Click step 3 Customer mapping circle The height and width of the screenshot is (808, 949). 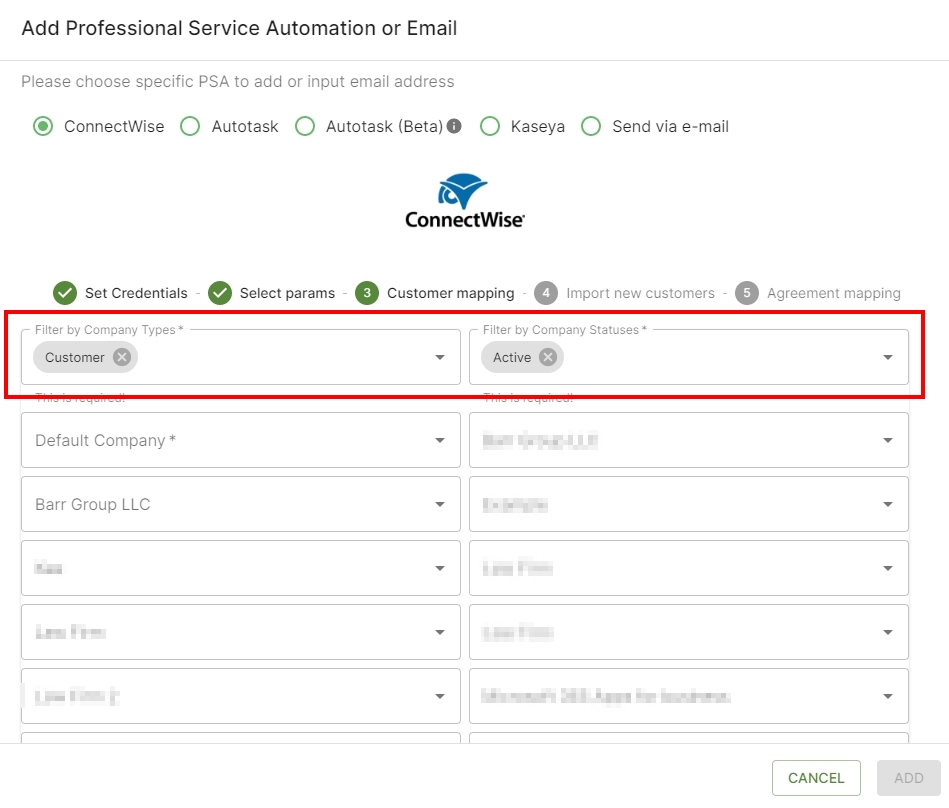click(367, 293)
